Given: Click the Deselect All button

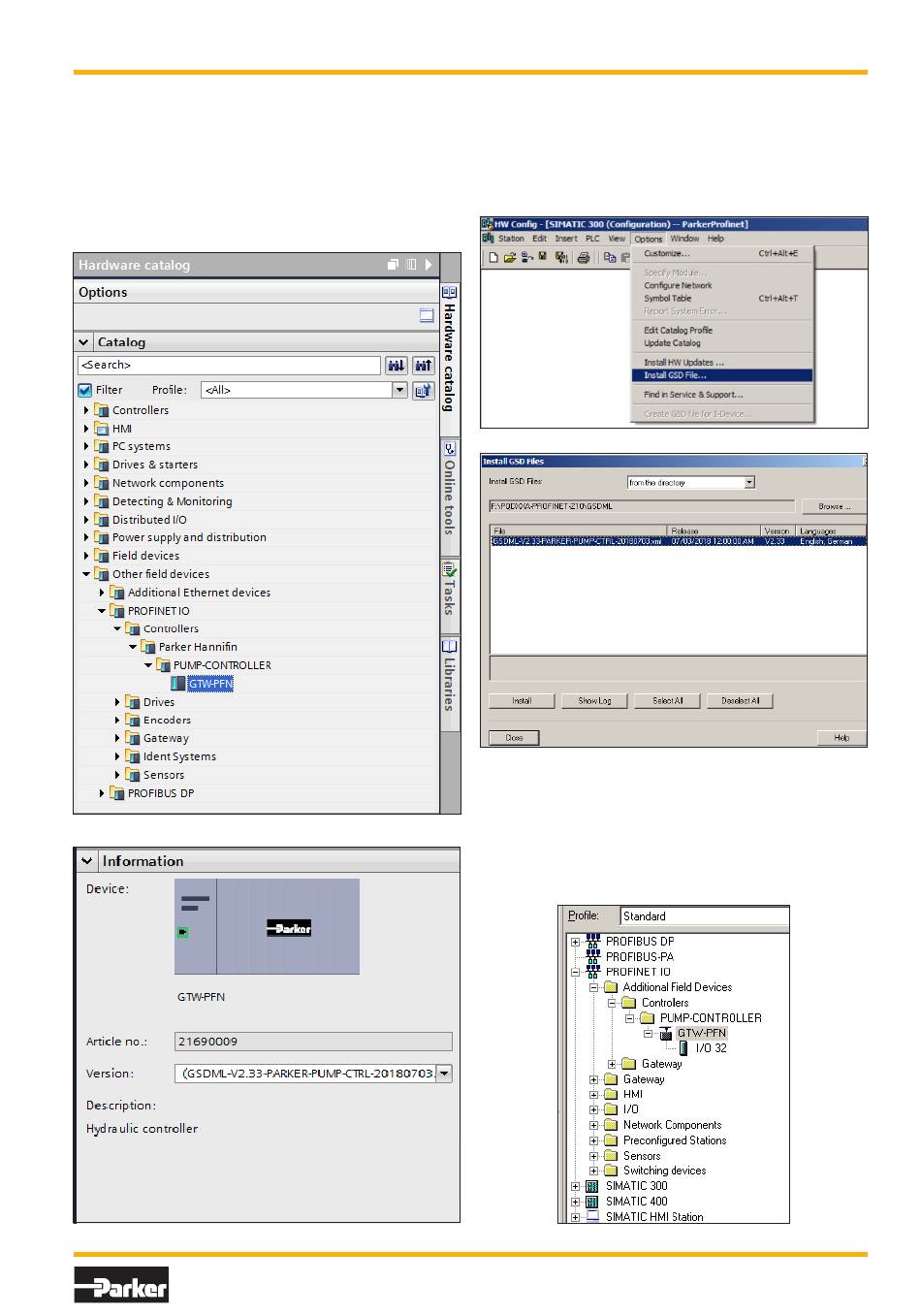Looking at the screenshot, I should click(741, 700).
